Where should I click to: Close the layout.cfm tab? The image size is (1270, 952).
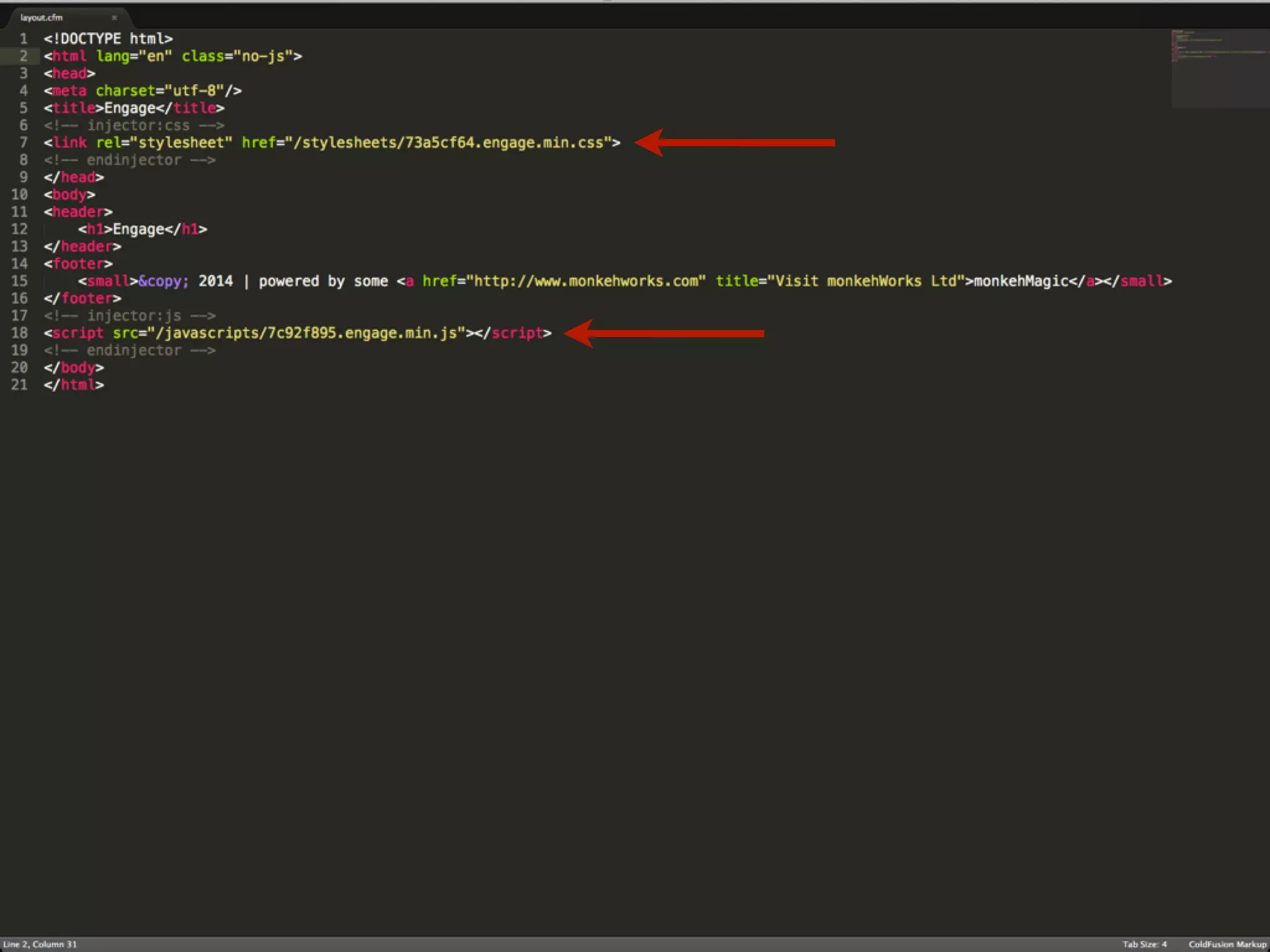[114, 18]
